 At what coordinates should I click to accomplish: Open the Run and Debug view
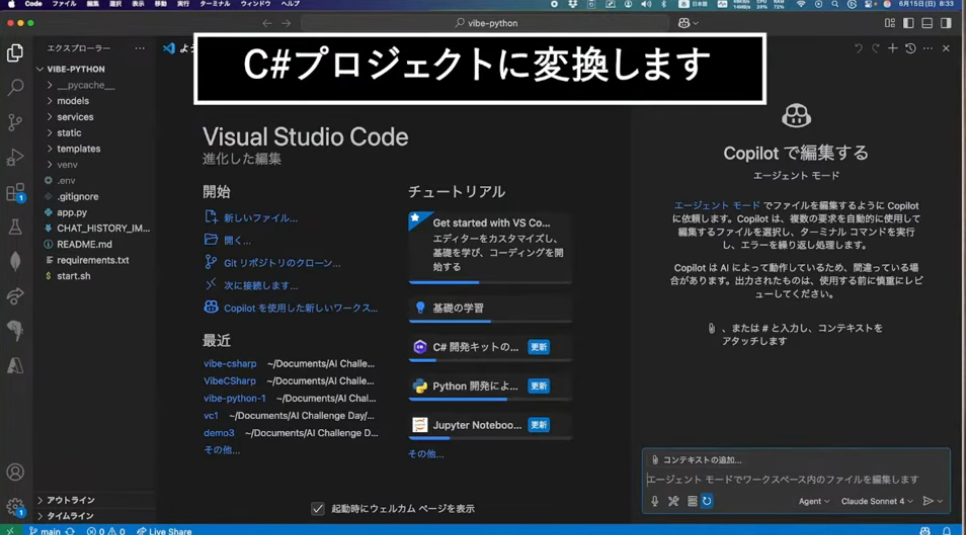15,157
